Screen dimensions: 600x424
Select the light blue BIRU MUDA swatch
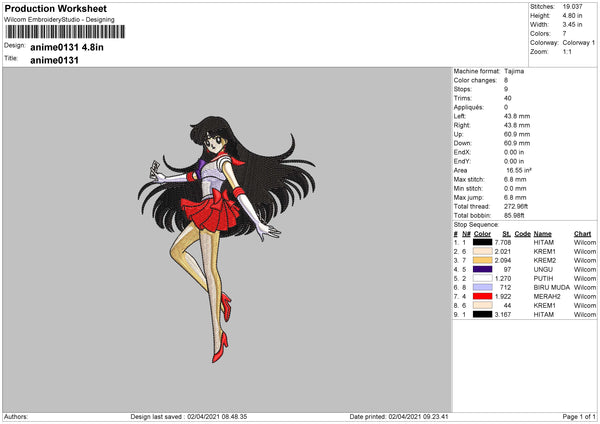coord(482,287)
